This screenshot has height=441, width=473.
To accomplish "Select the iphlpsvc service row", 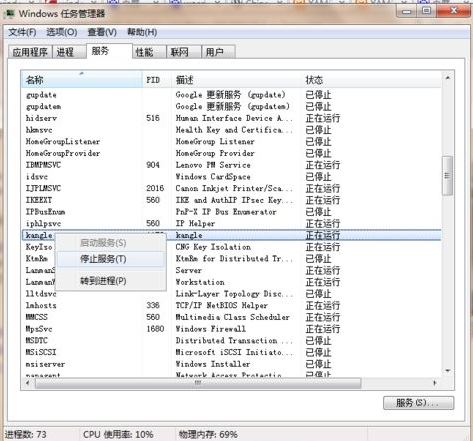I will click(x=232, y=223).
